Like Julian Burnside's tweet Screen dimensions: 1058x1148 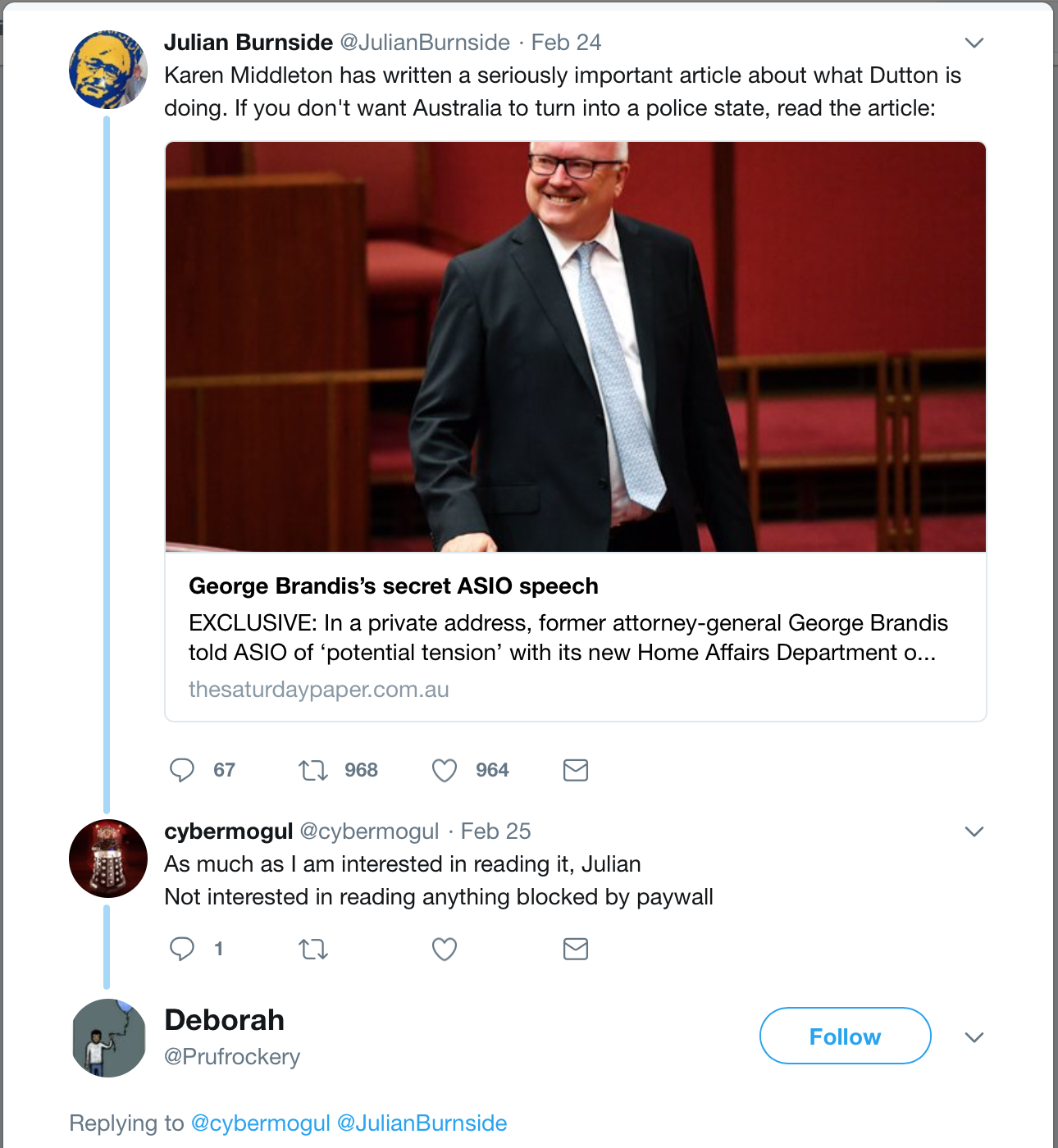click(445, 770)
